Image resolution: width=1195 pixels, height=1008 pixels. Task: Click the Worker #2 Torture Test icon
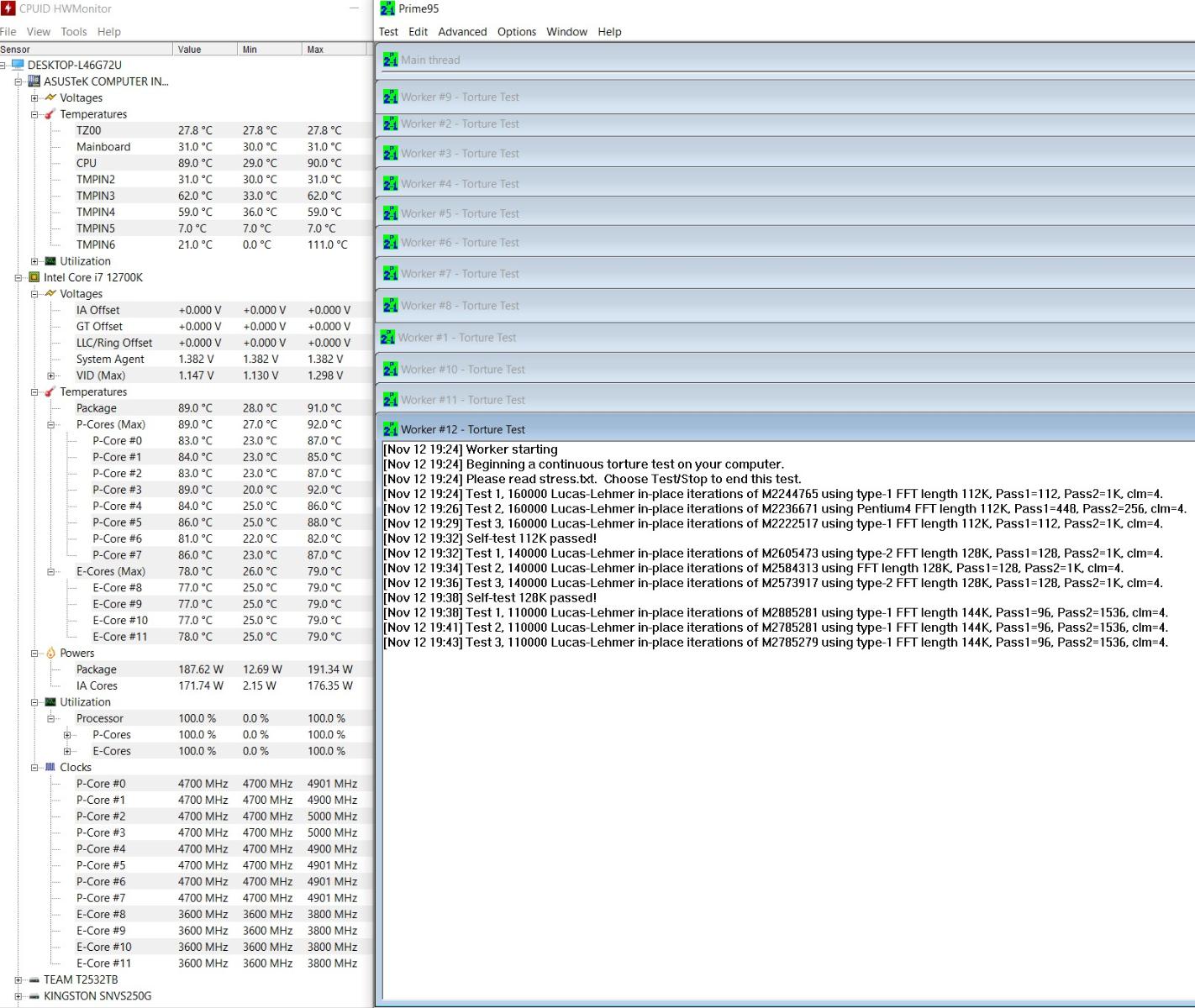tap(390, 123)
